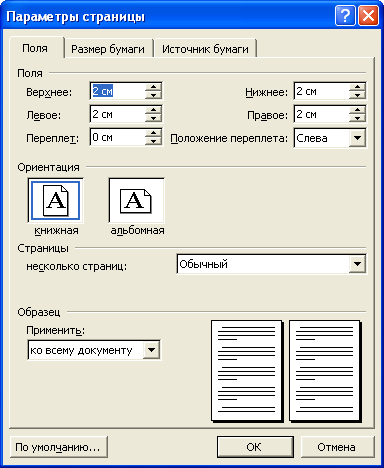This screenshot has height=468, width=384.
Task: Select the альбомная landscape orientation icon
Action: point(136,200)
